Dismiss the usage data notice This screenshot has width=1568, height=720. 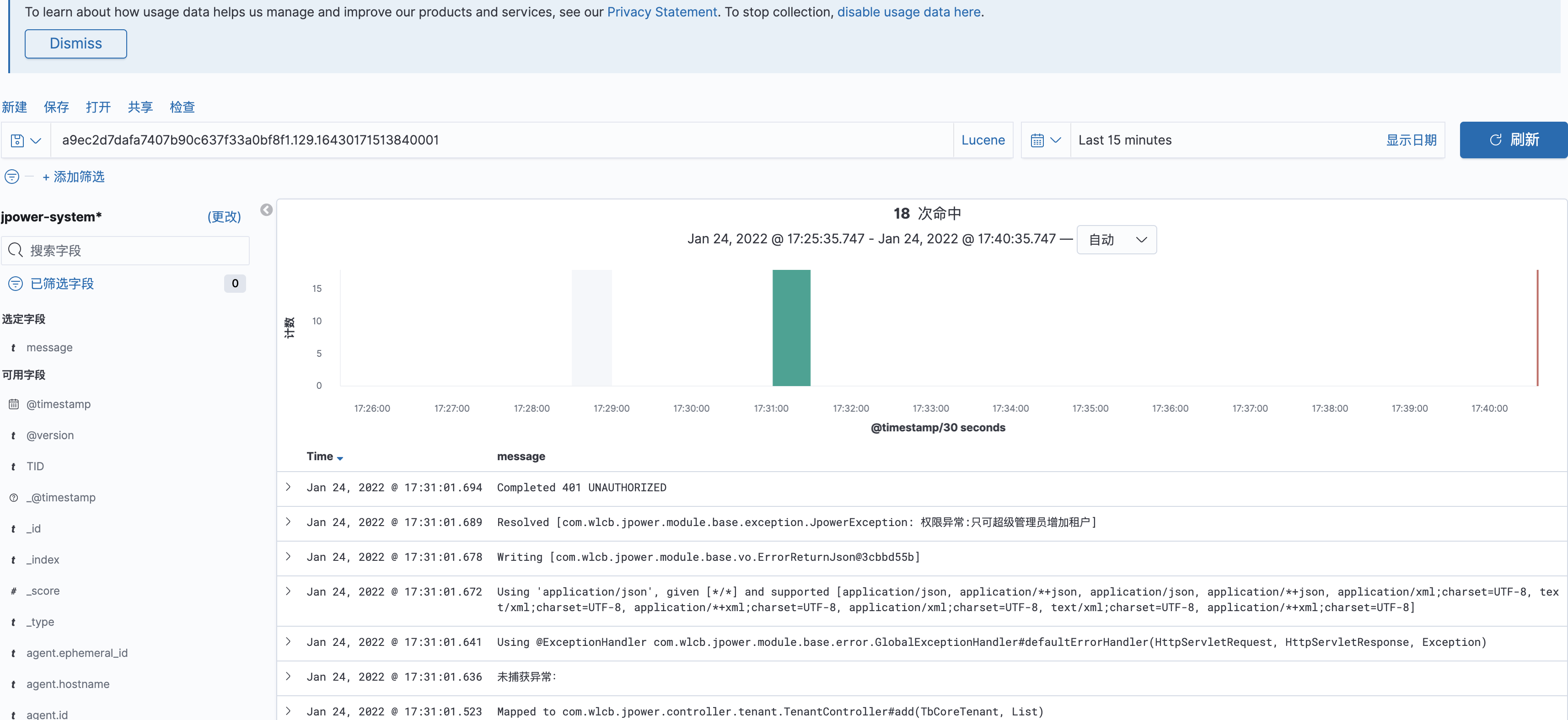76,44
